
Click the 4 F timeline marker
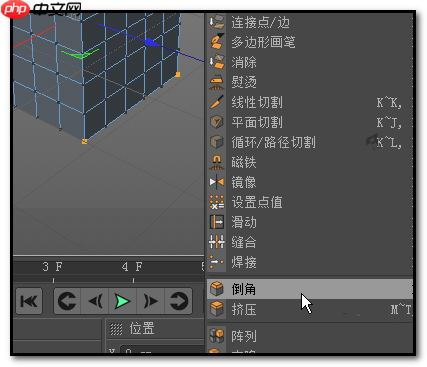click(x=132, y=267)
